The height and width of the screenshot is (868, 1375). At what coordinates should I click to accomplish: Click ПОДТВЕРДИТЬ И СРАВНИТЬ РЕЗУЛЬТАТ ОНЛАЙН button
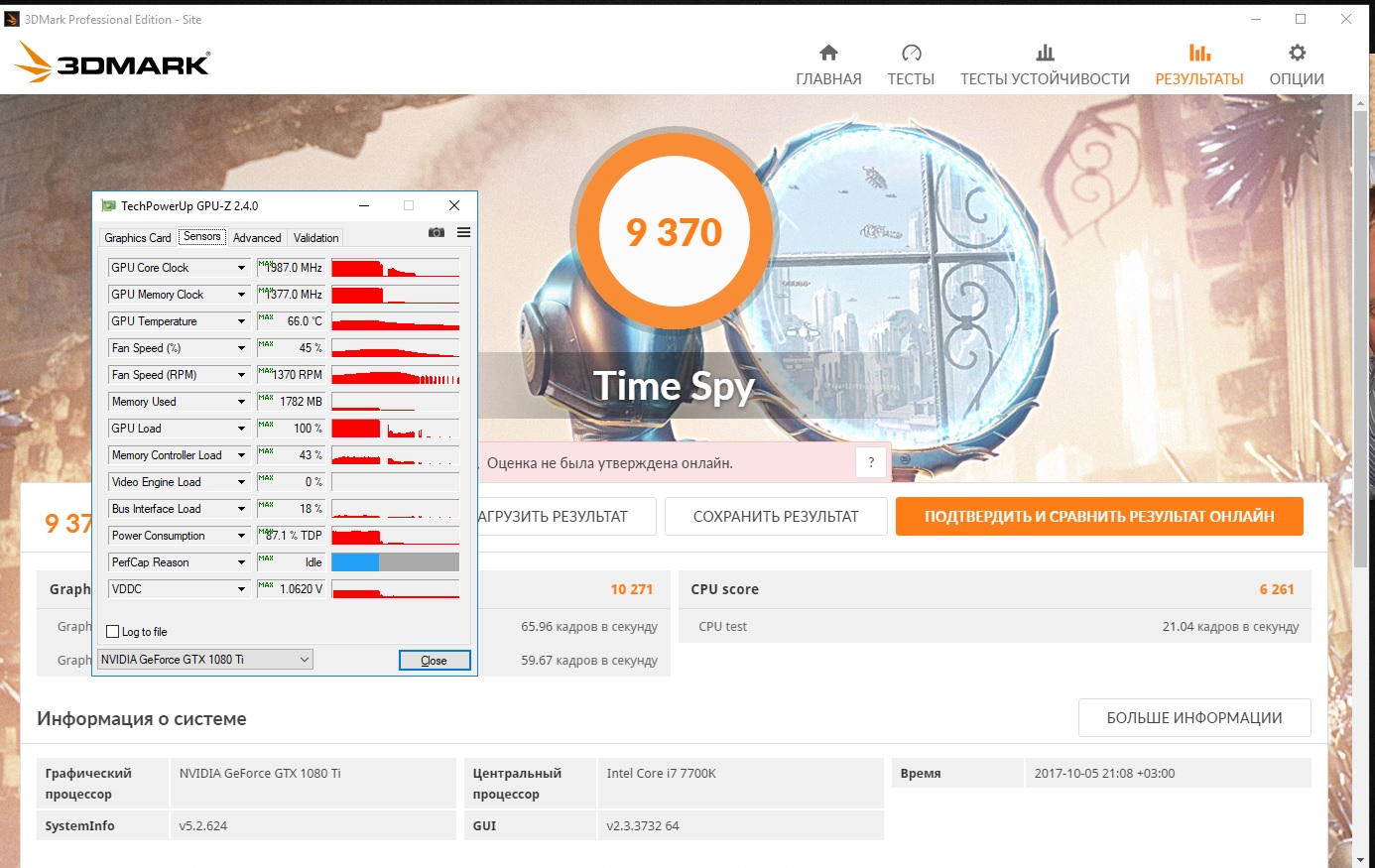click(1099, 516)
